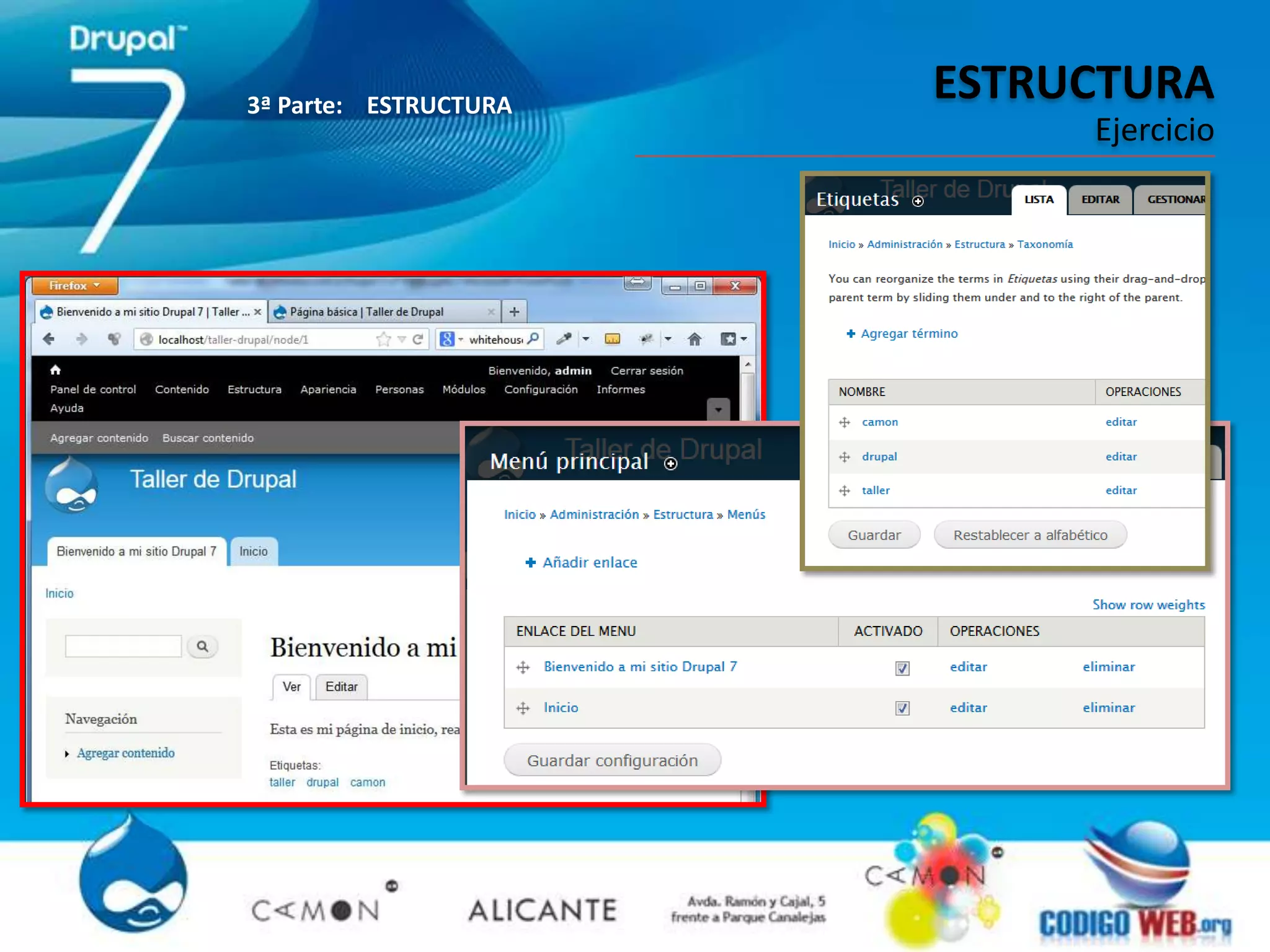Select the EDITAR tab in Etiquetas
1270x952 pixels.
click(x=1101, y=200)
